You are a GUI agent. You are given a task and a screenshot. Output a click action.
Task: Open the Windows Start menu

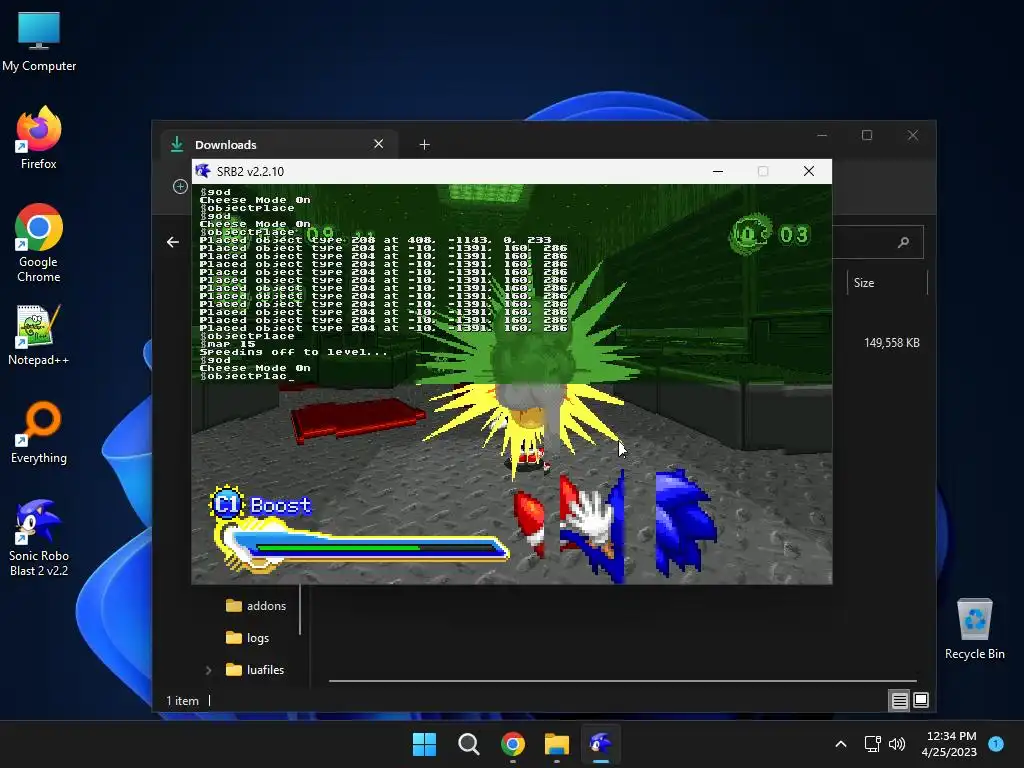click(424, 744)
